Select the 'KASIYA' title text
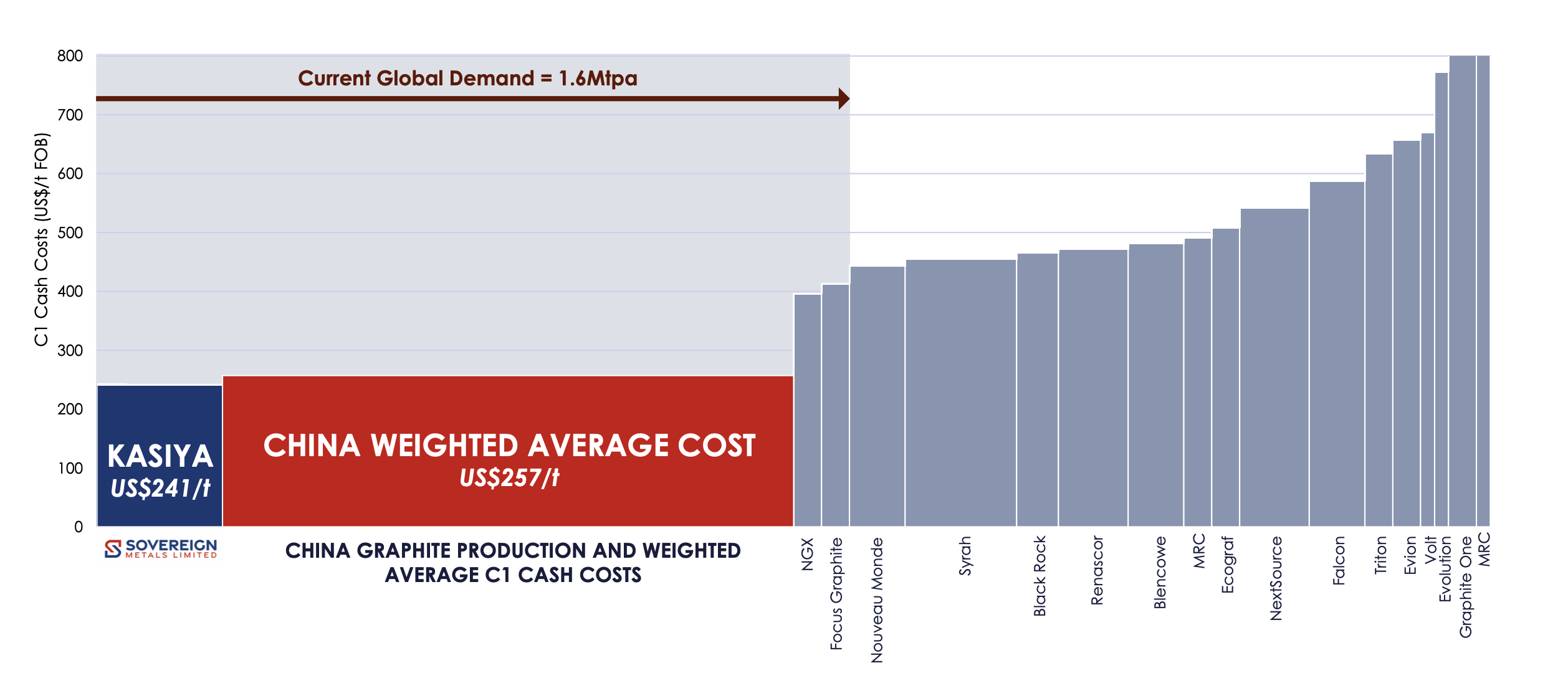 tap(160, 456)
